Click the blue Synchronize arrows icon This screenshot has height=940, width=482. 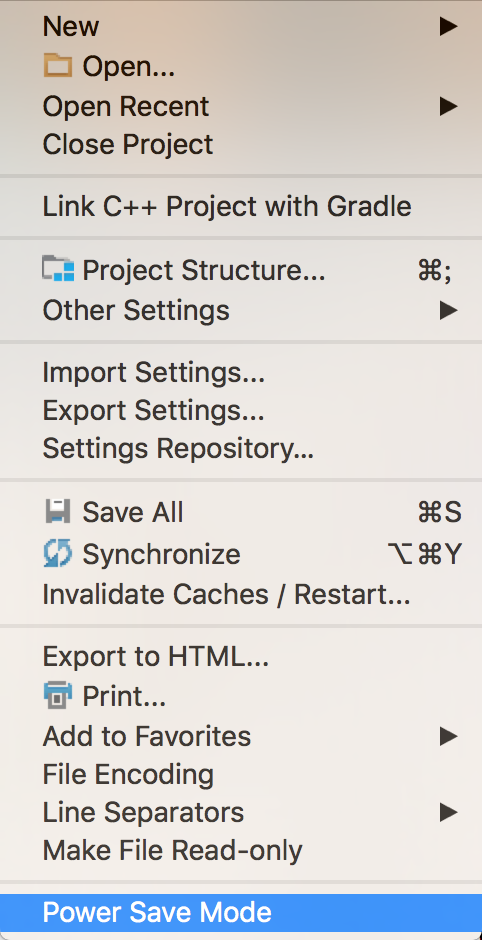(x=58, y=553)
